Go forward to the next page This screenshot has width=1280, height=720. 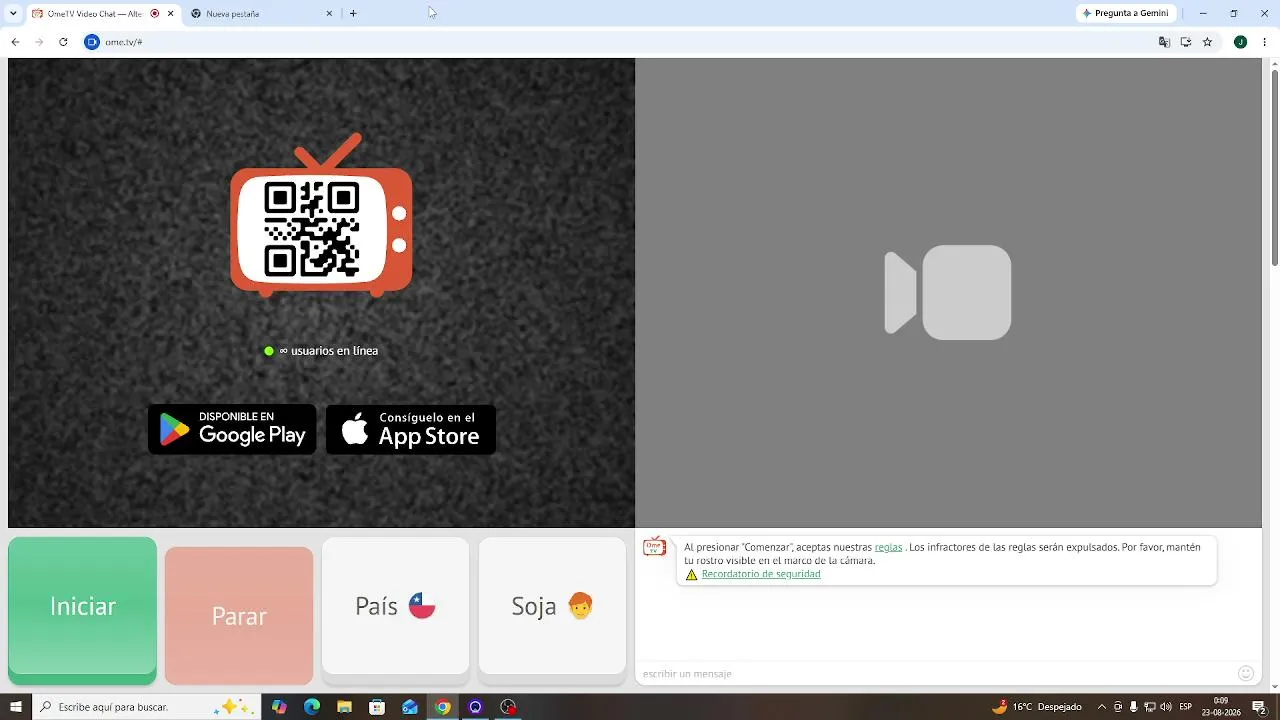(x=39, y=42)
